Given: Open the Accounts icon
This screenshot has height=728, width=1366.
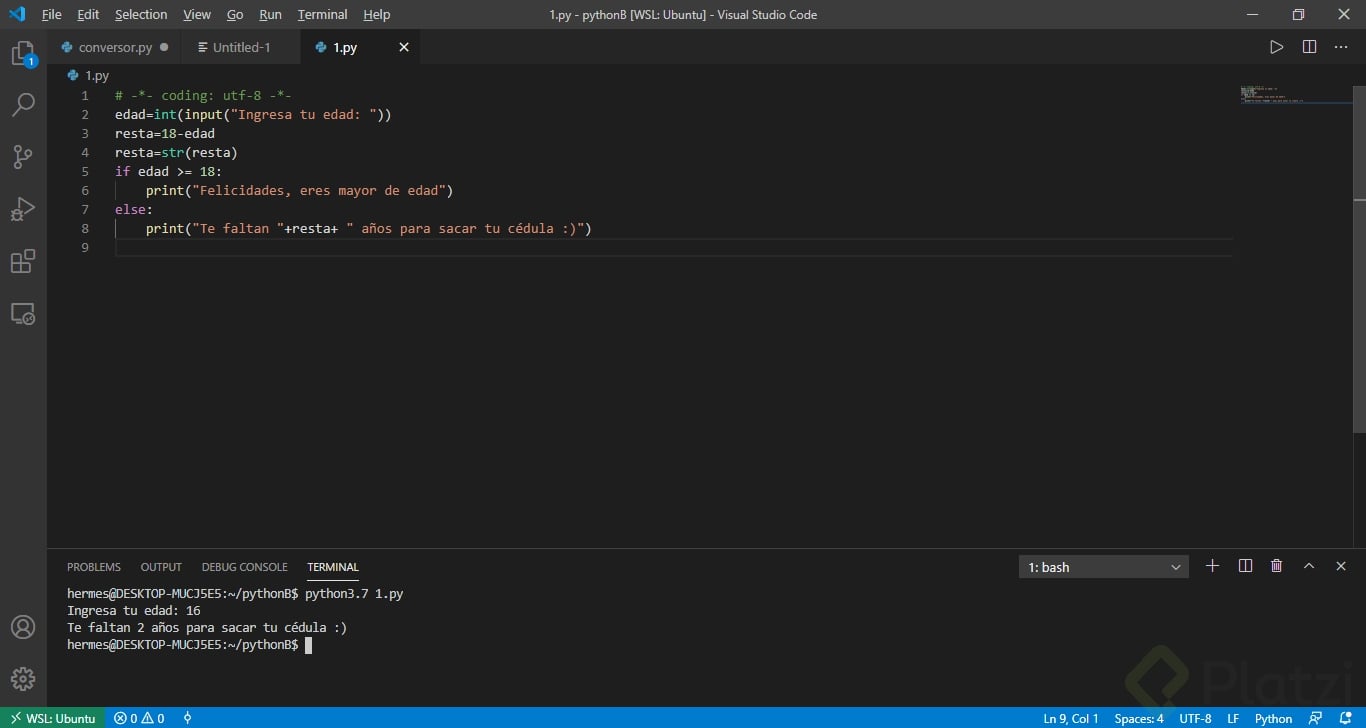Looking at the screenshot, I should coord(23,627).
